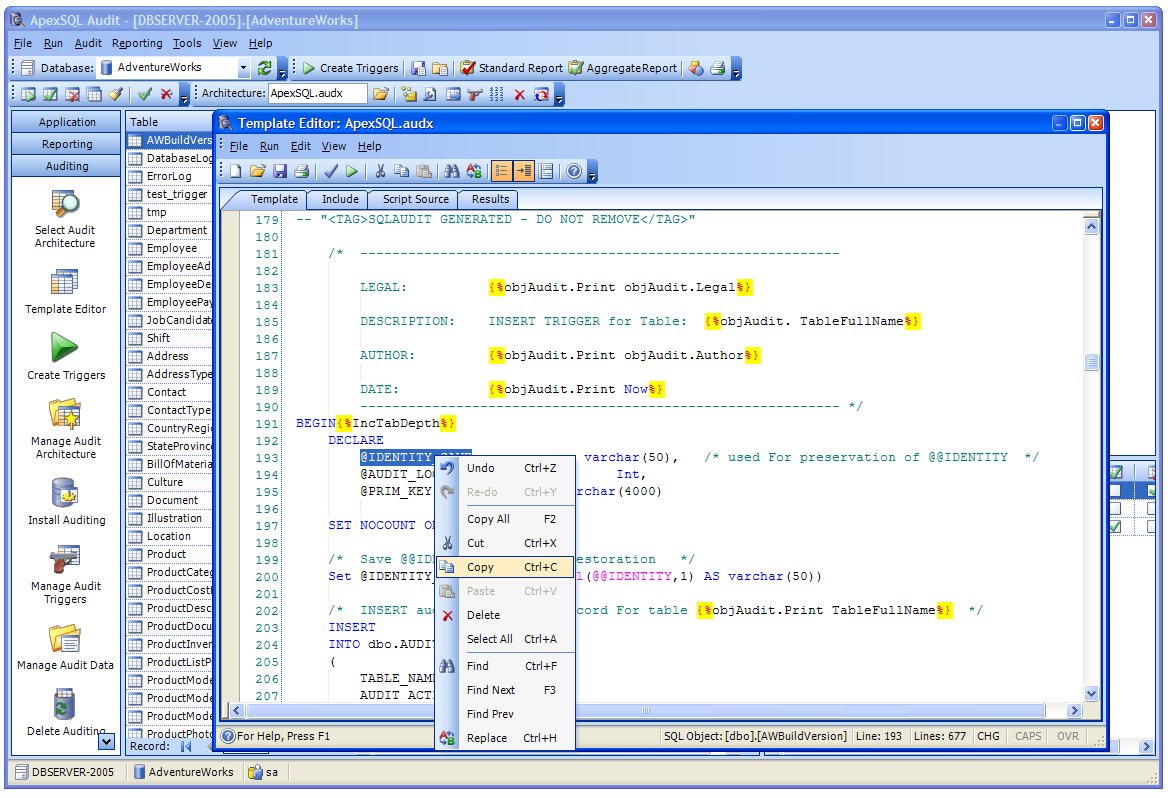Click the blue checkmark validate icon in editor toolbar
The image size is (1171, 798).
[331, 172]
